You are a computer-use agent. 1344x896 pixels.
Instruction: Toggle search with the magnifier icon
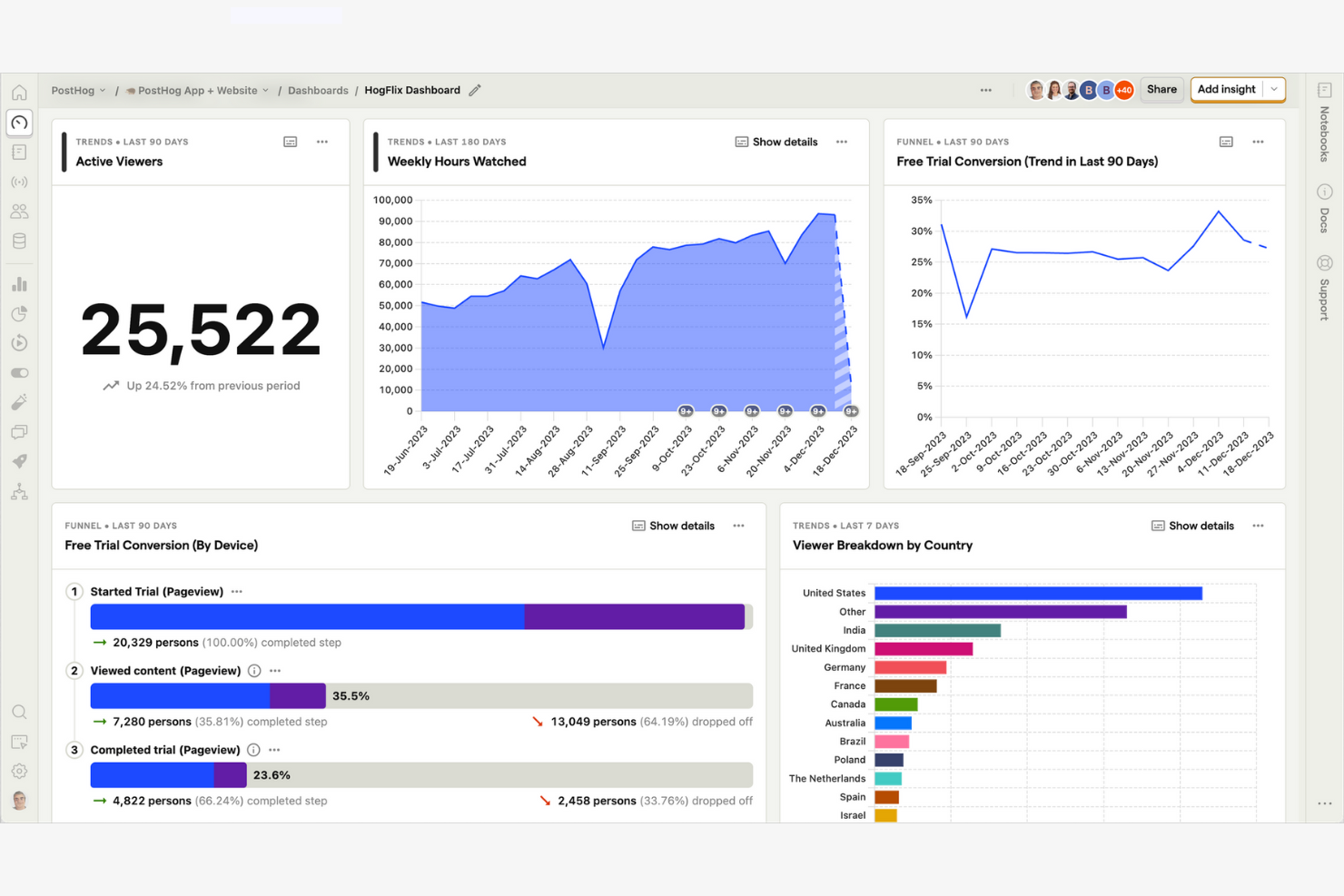(x=19, y=712)
